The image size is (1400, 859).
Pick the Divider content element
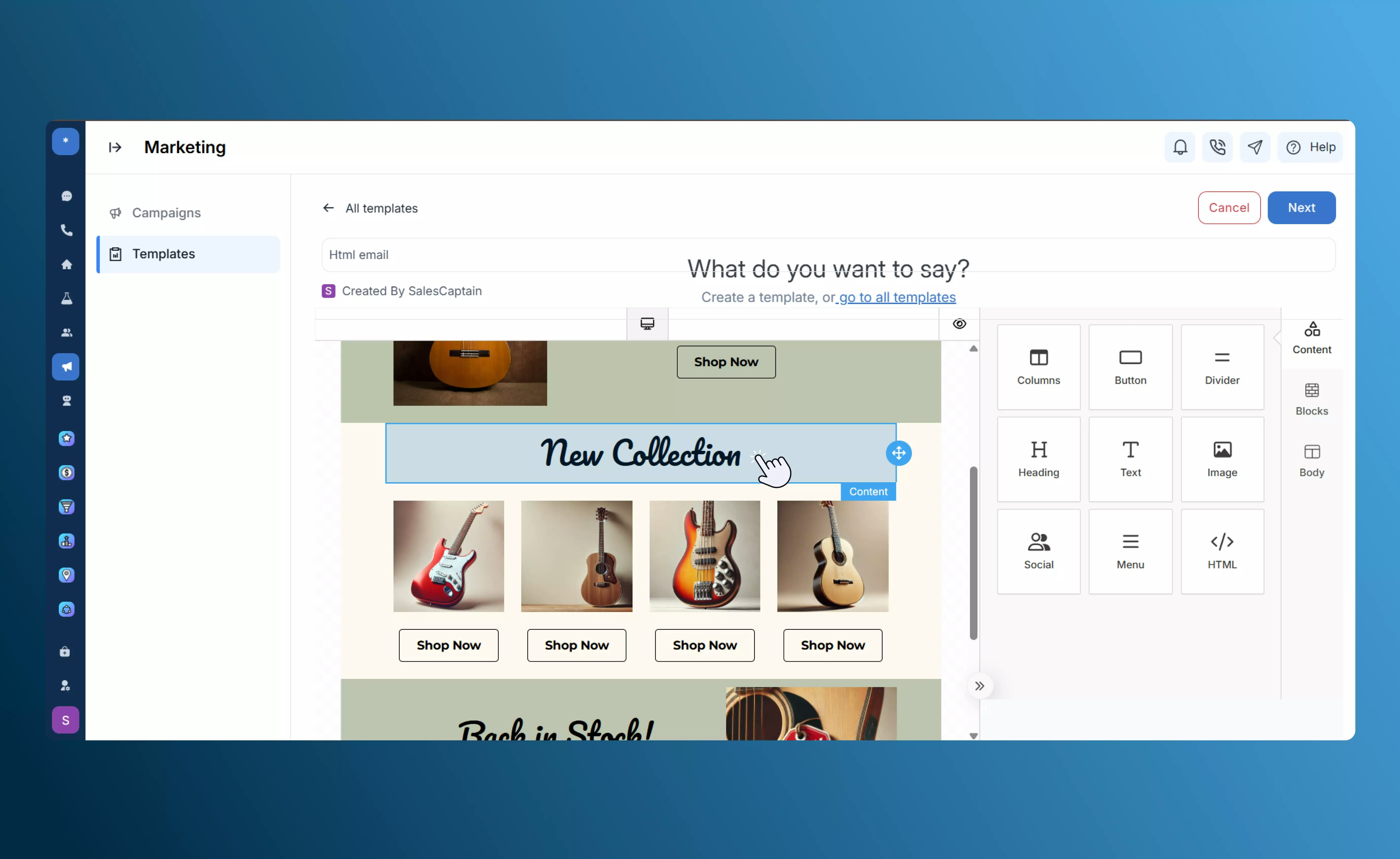(1222, 367)
